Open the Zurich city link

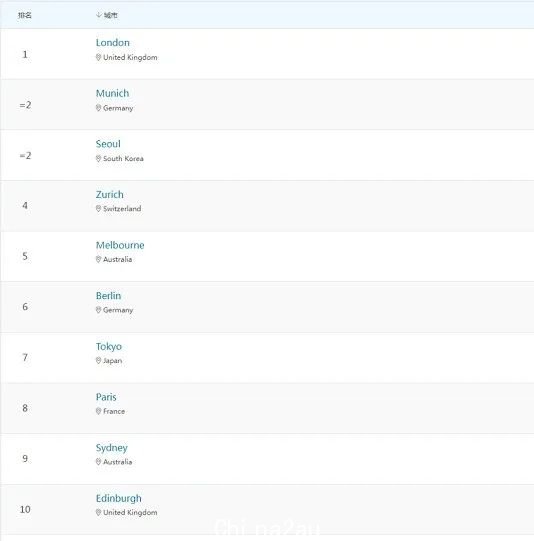pyautogui.click(x=110, y=195)
